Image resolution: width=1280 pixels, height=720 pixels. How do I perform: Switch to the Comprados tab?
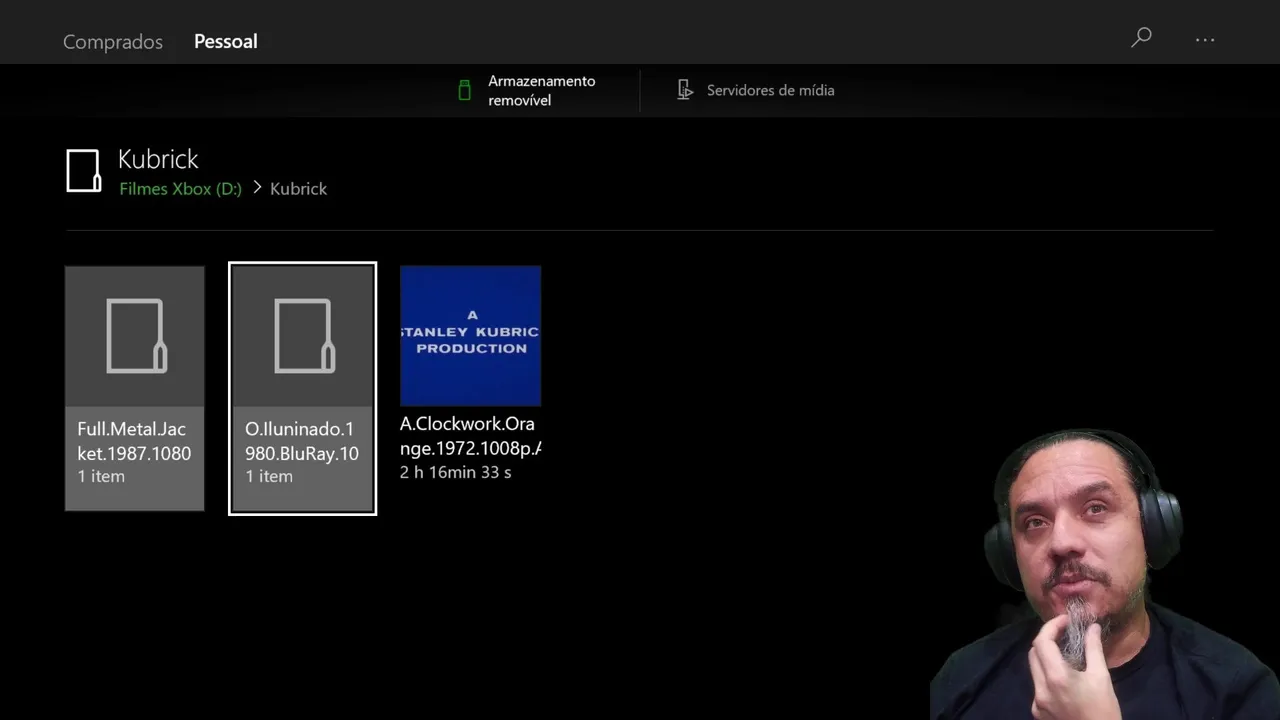(113, 41)
